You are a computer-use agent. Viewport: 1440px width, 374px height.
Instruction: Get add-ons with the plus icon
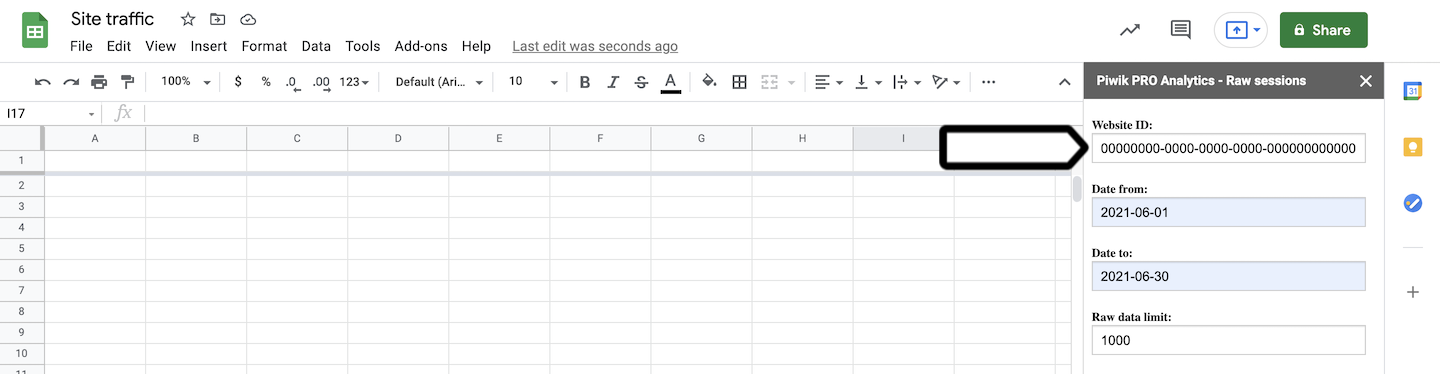1413,292
